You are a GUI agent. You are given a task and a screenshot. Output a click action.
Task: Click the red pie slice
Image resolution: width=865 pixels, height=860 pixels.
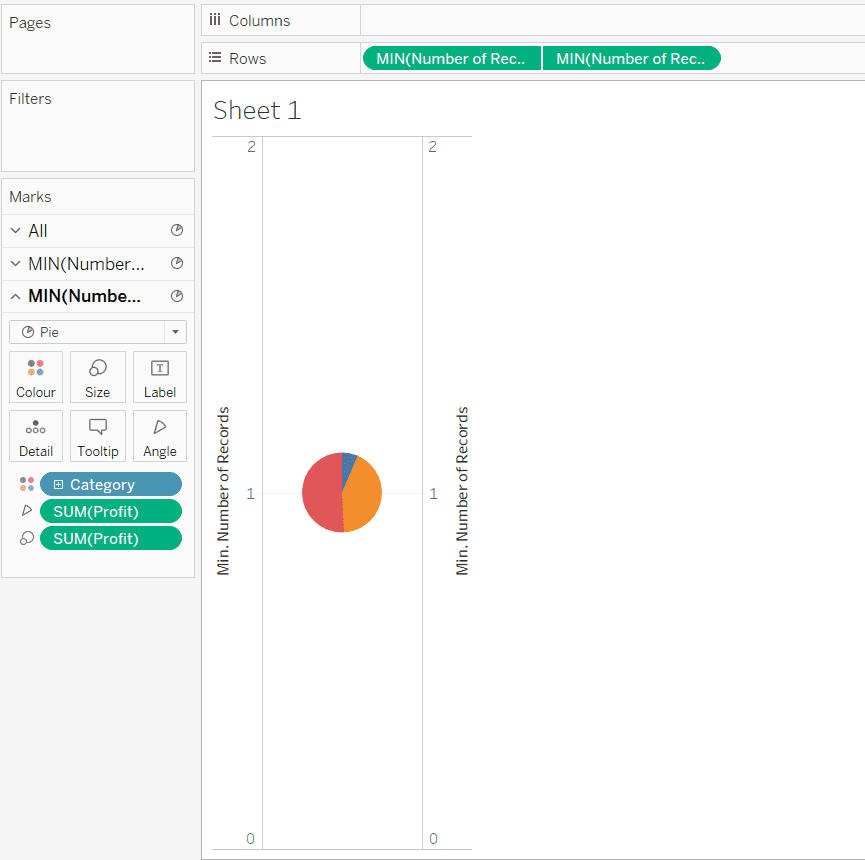(320, 493)
